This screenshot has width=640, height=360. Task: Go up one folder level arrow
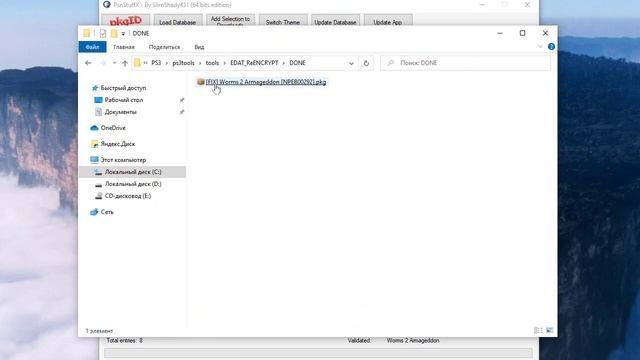tap(125, 63)
